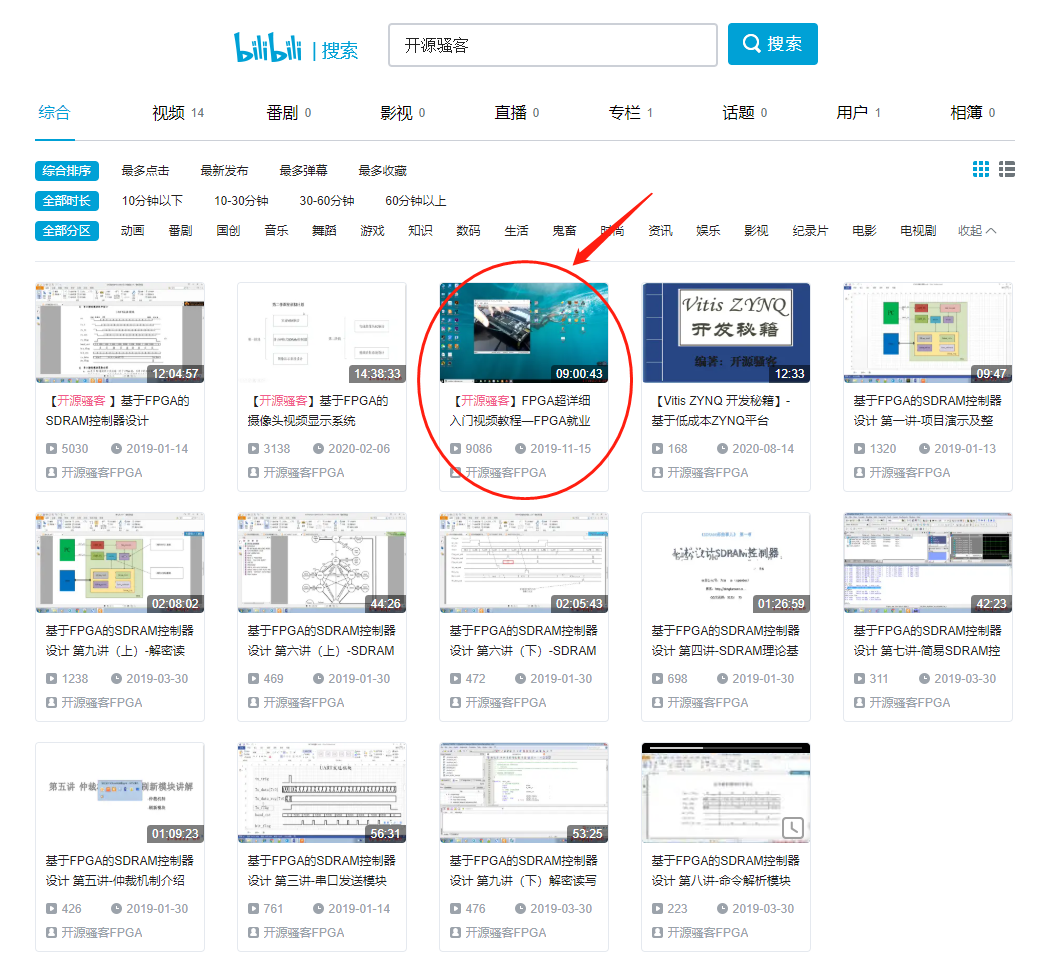Screen dimensions: 1045x970
Task: Sort by 最多收藏
Action: tap(383, 171)
